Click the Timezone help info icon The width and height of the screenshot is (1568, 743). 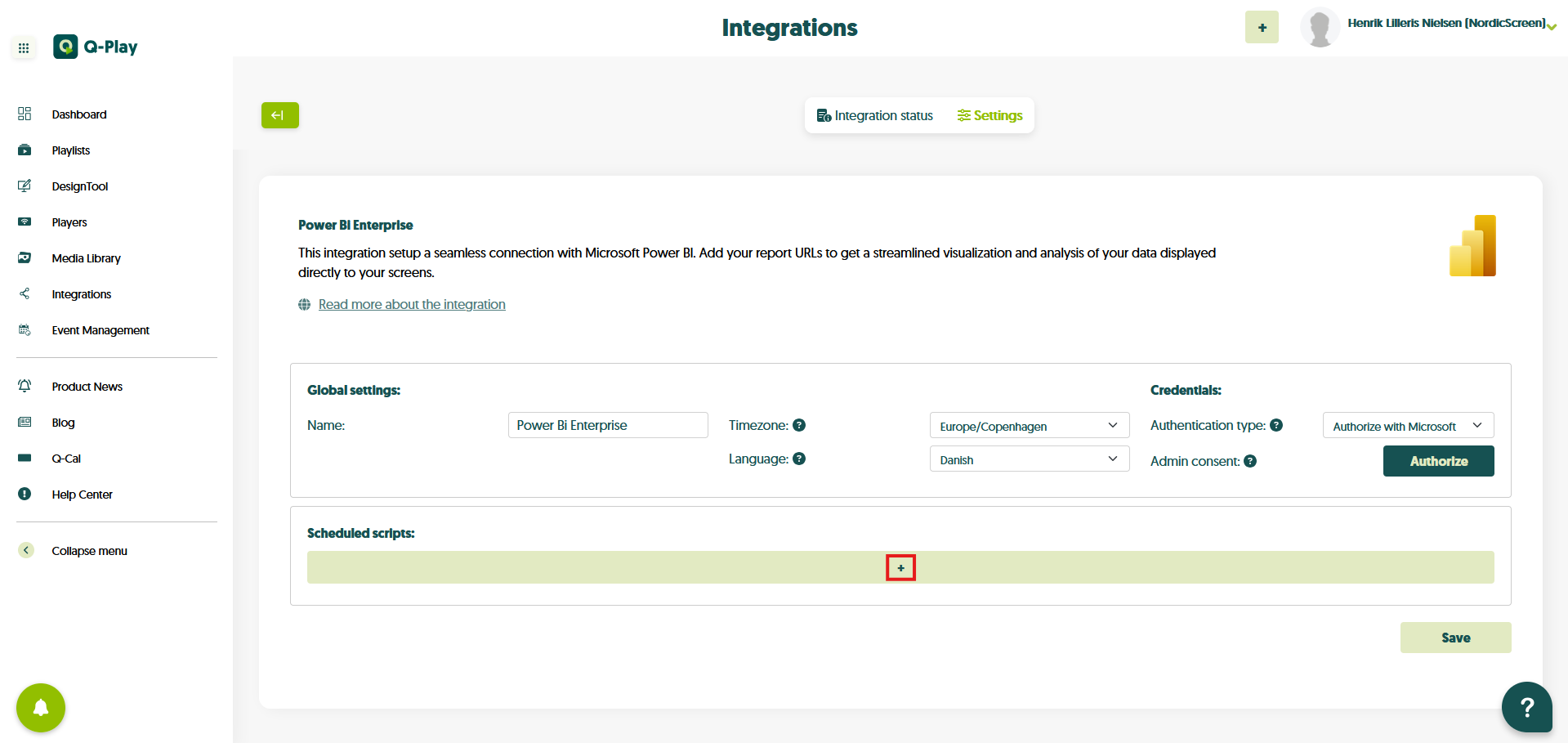click(799, 425)
